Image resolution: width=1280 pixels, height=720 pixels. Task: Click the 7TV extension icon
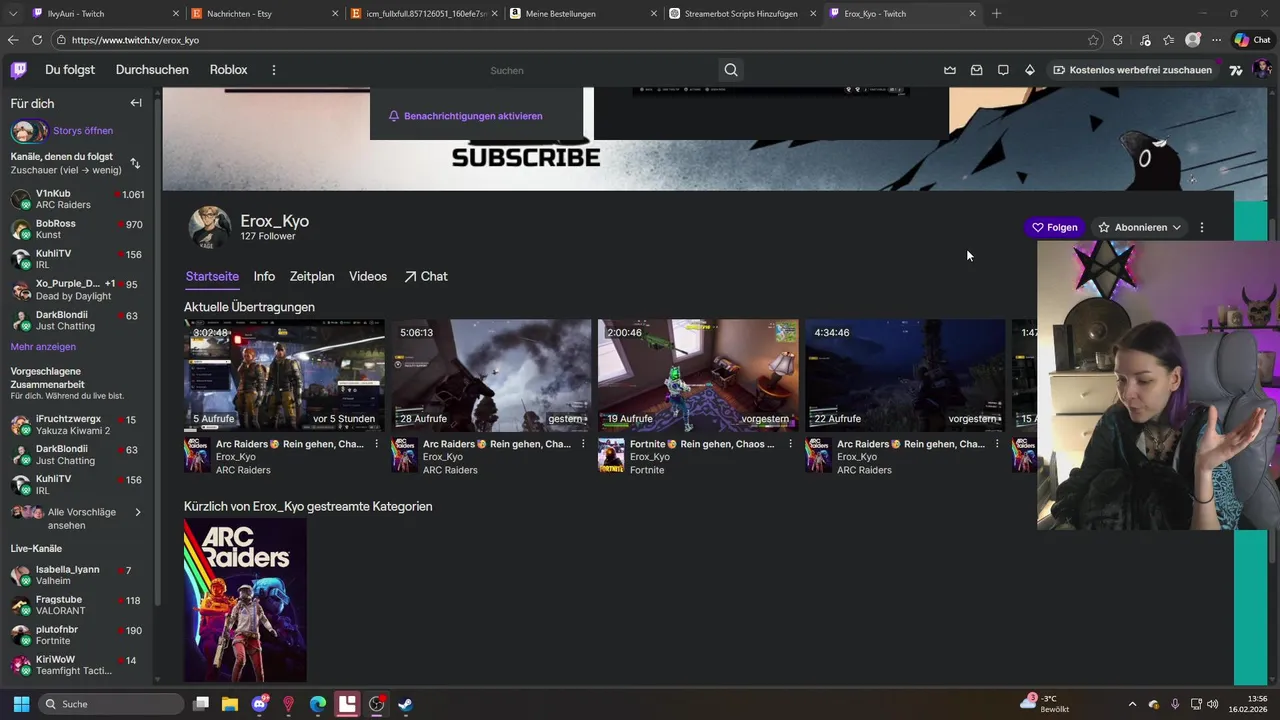point(1236,70)
